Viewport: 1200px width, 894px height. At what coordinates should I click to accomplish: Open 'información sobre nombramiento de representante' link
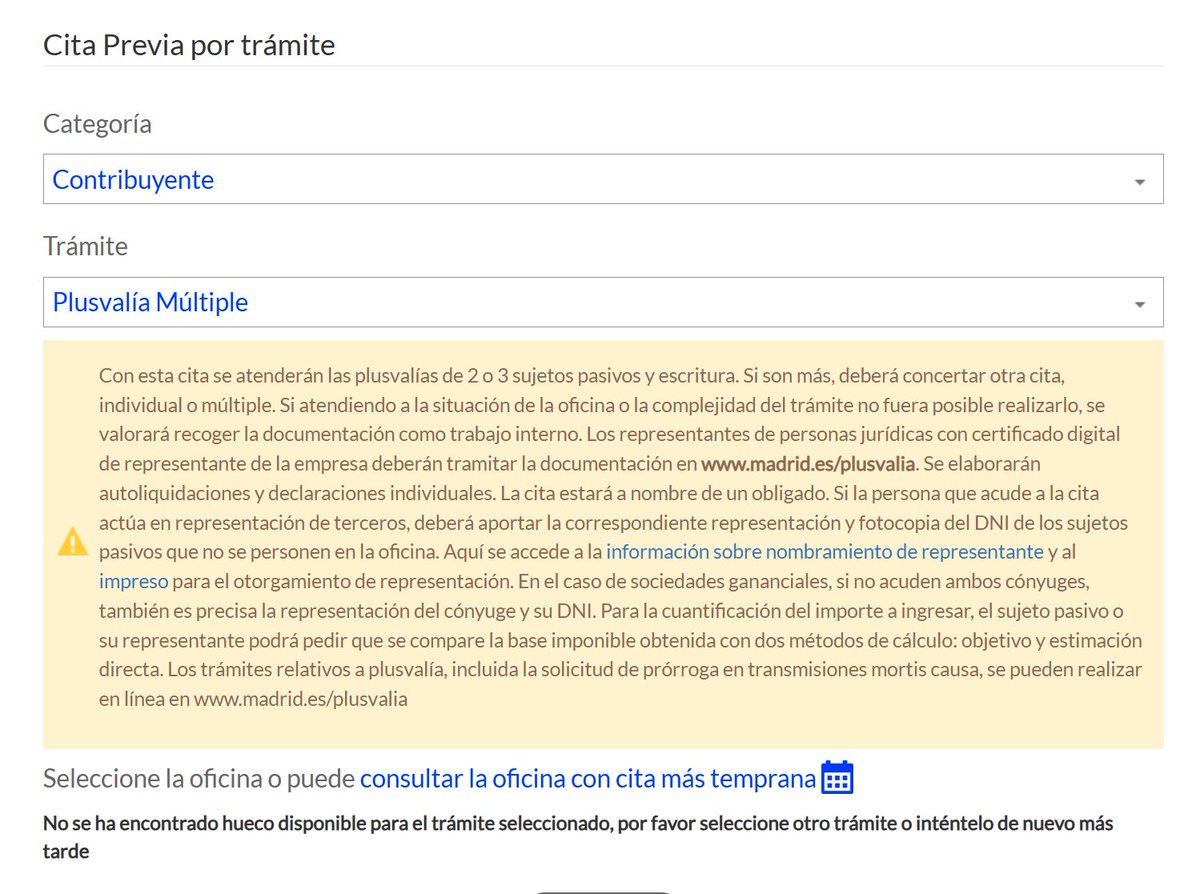[825, 551]
